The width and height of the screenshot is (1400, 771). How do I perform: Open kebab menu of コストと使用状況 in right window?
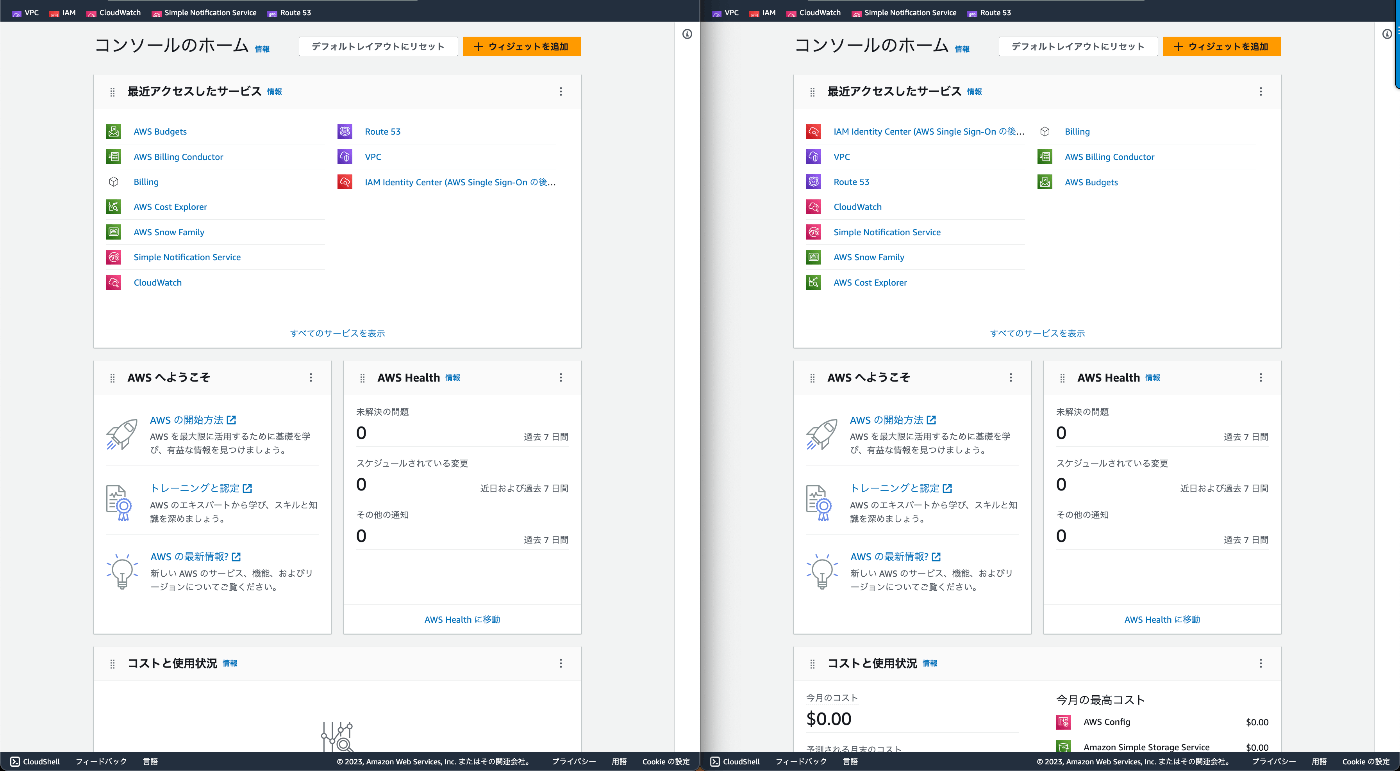(x=1261, y=664)
